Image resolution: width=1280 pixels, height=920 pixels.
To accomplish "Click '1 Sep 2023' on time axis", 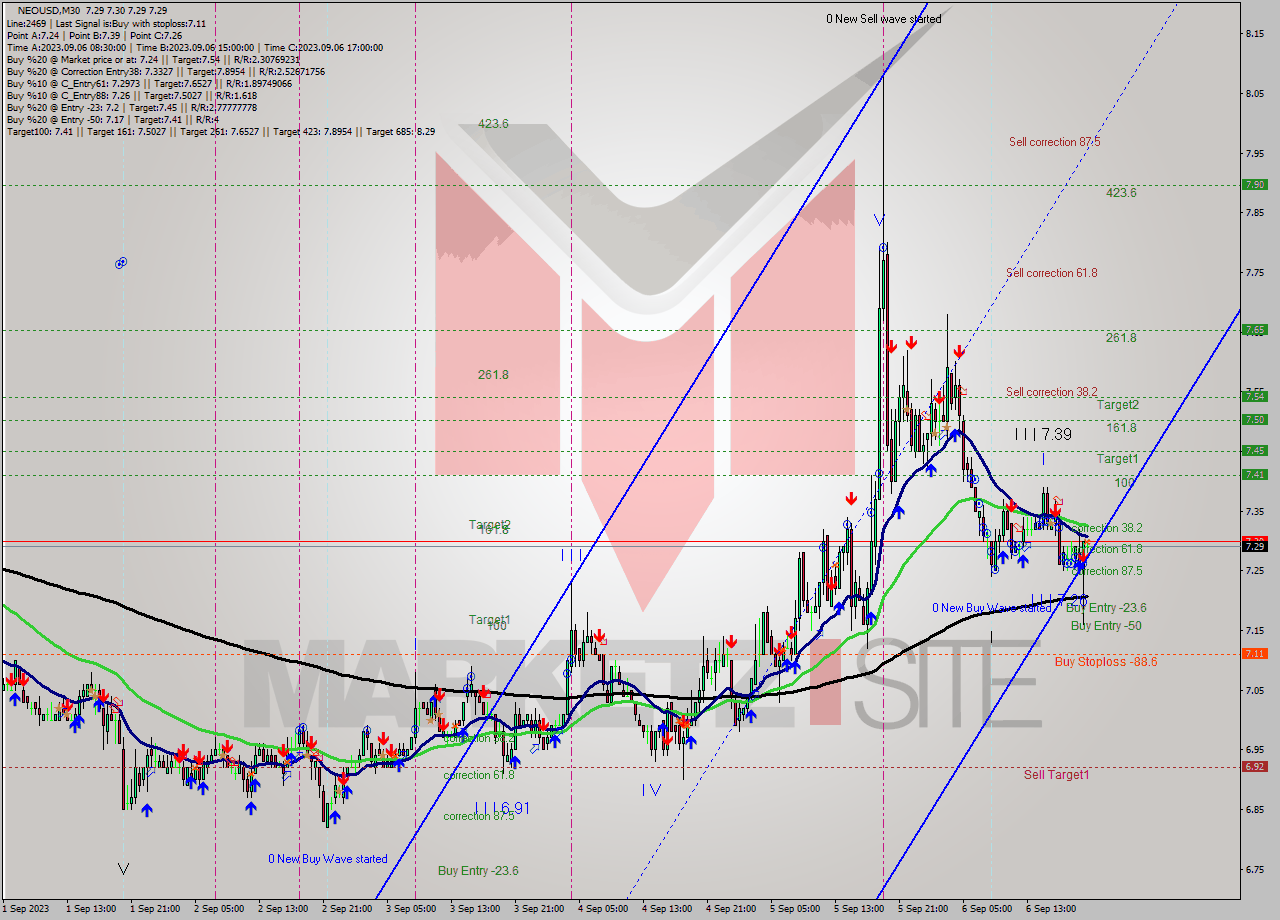I will (x=26, y=909).
